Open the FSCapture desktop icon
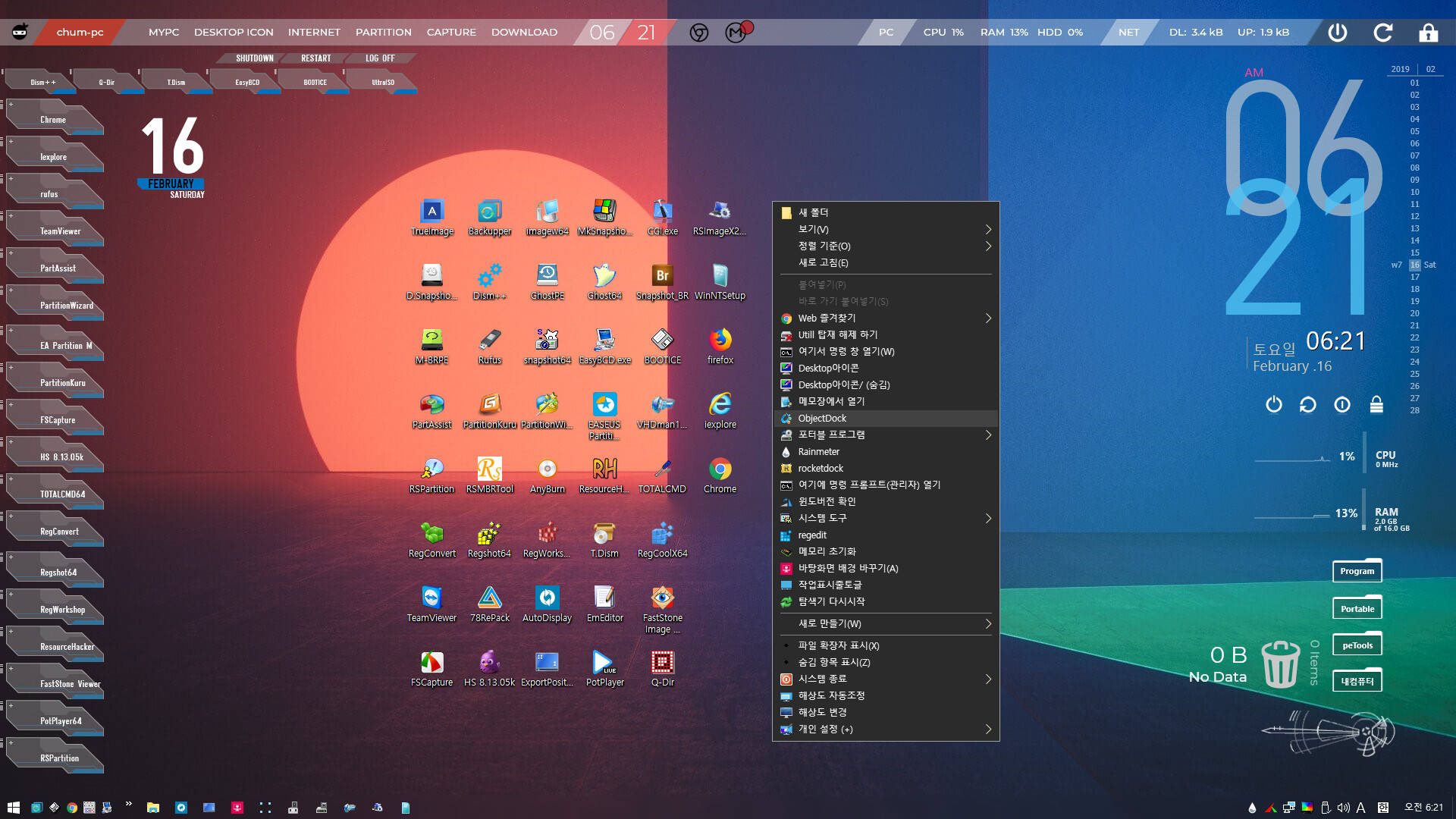Image resolution: width=1456 pixels, height=819 pixels. [431, 669]
